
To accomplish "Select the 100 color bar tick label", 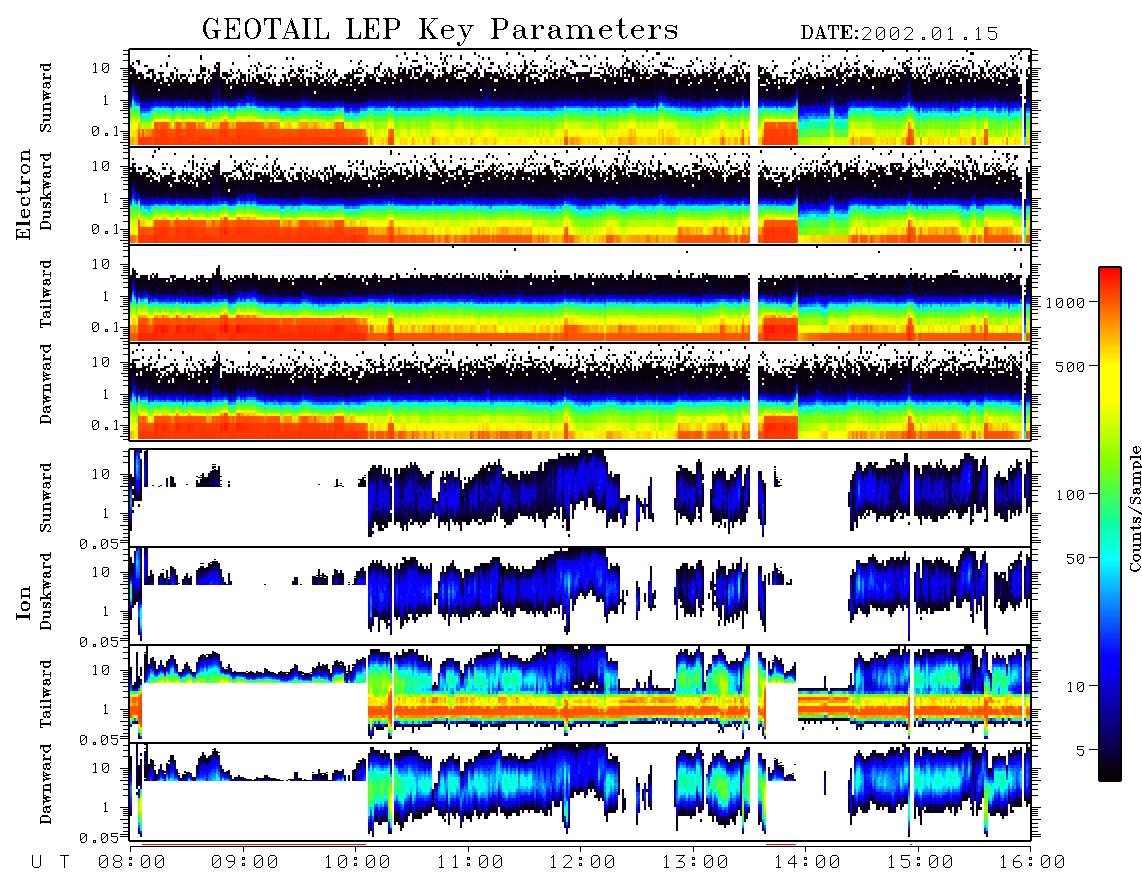I will pos(1071,495).
